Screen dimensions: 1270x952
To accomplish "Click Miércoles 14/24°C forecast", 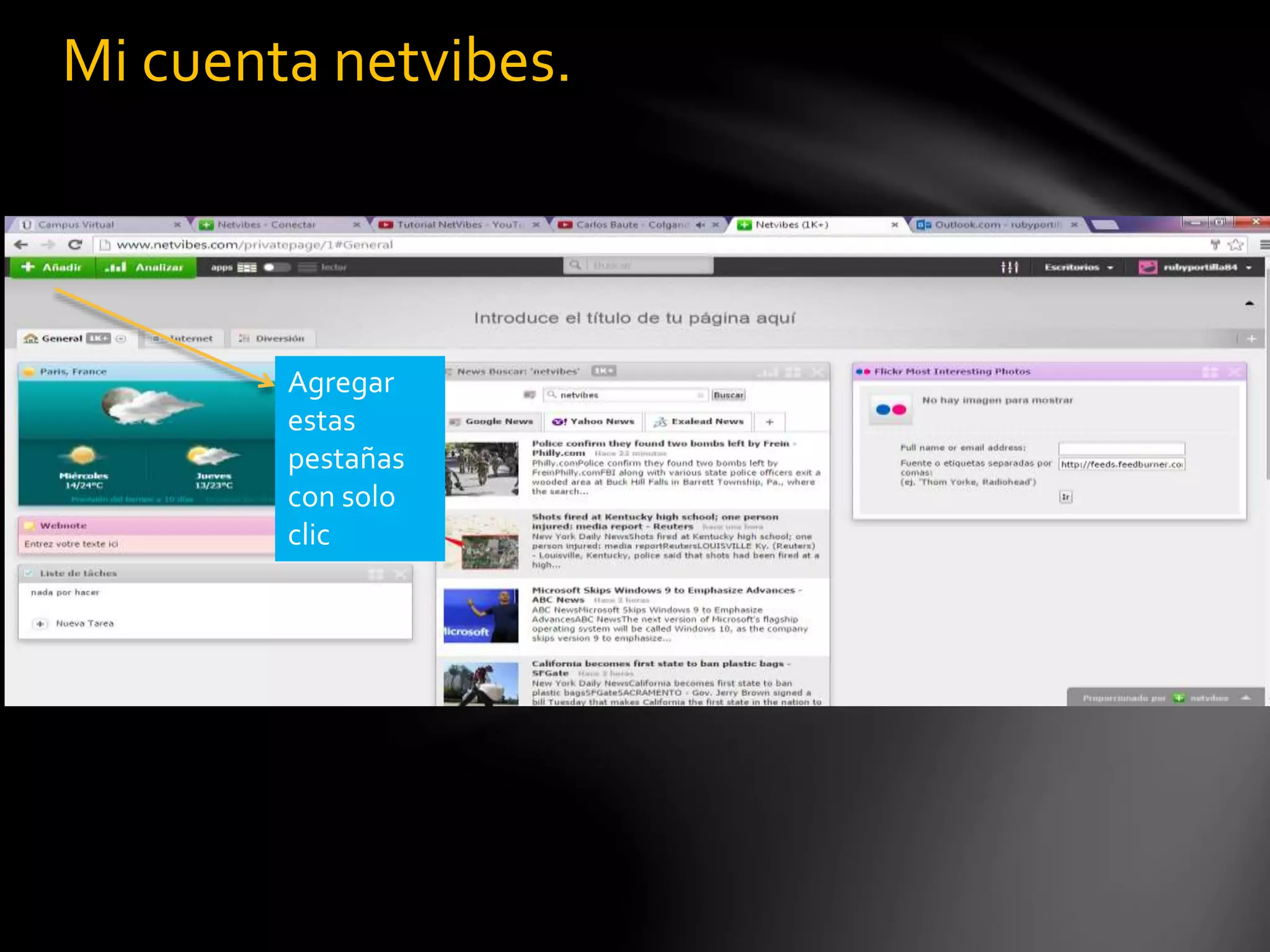I will pyautogui.click(x=84, y=467).
